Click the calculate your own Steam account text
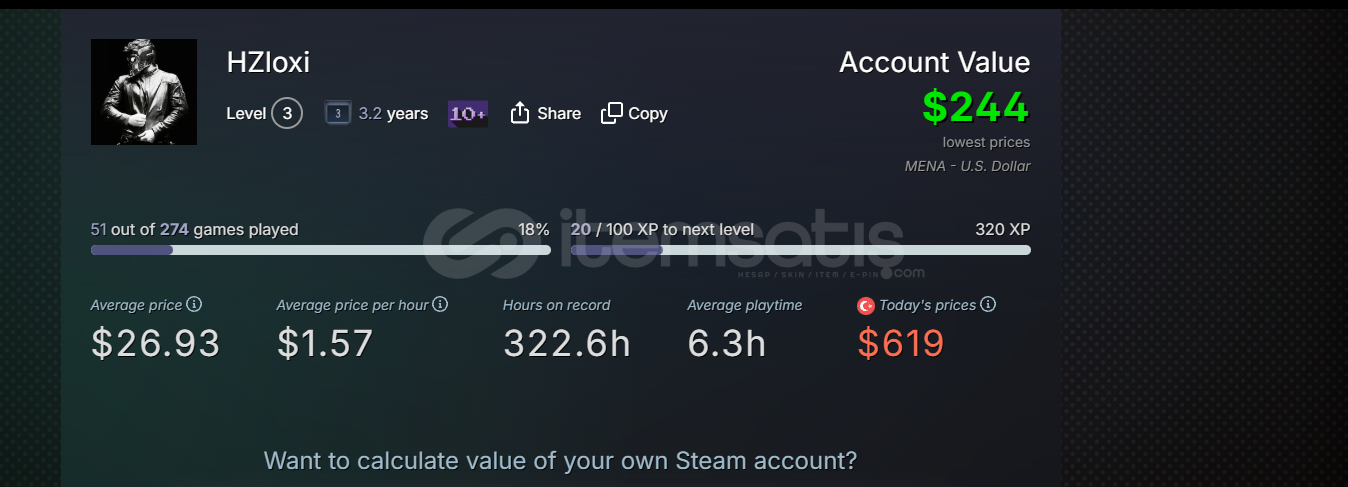The height and width of the screenshot is (487, 1348). [560, 461]
